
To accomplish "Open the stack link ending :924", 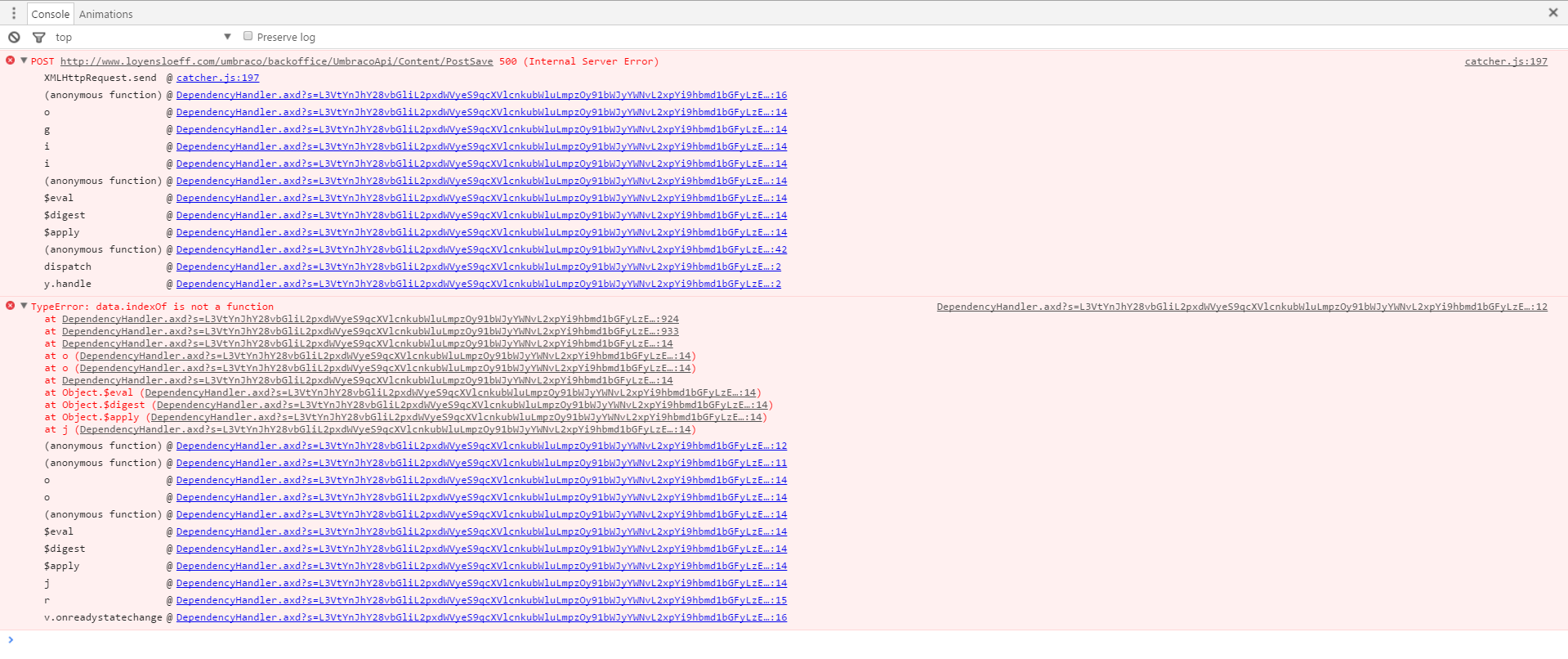I will click(370, 319).
